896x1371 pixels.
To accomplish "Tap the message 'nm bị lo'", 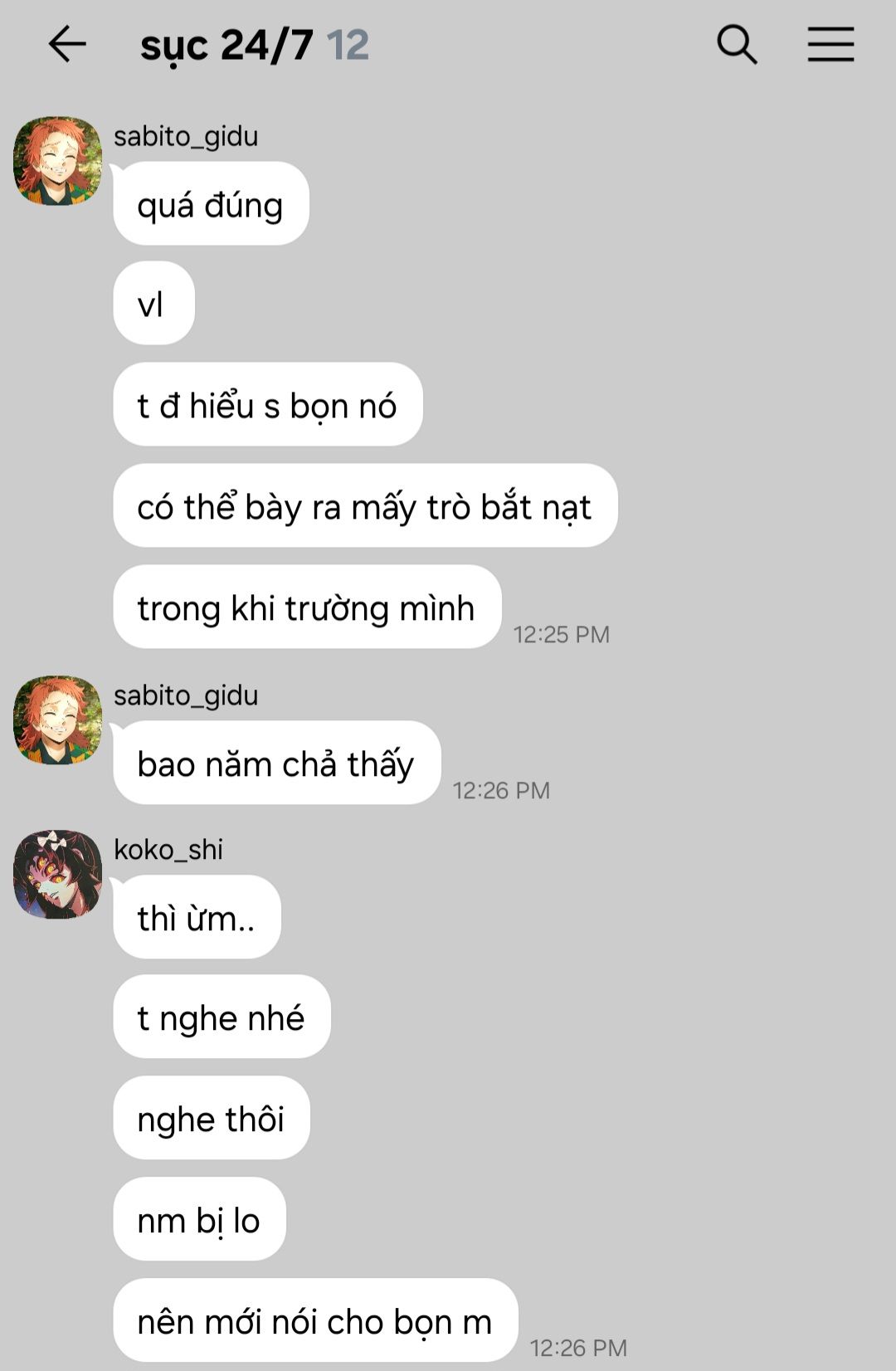I will (199, 1219).
